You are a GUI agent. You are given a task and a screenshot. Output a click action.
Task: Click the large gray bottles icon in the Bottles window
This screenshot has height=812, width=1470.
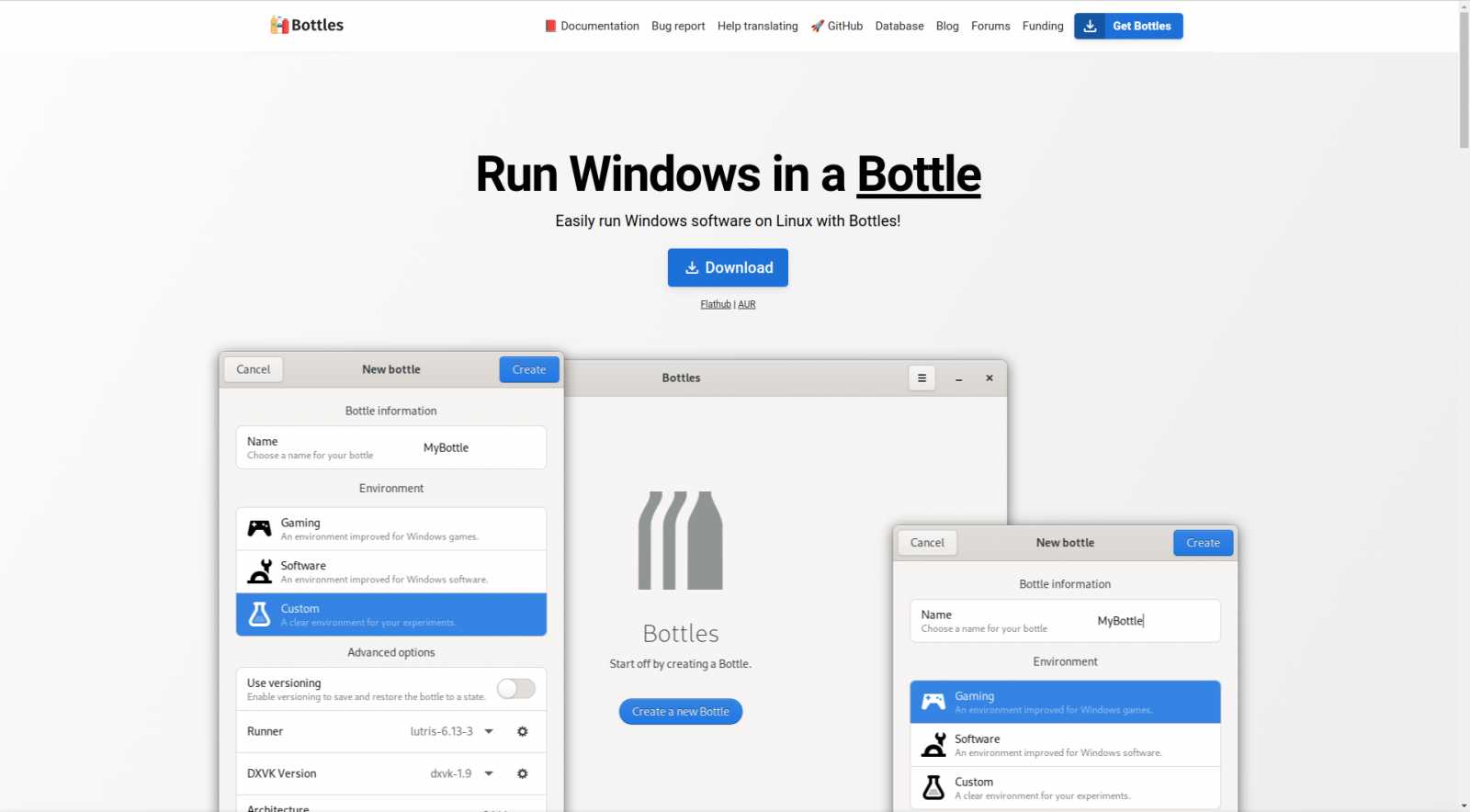click(681, 540)
